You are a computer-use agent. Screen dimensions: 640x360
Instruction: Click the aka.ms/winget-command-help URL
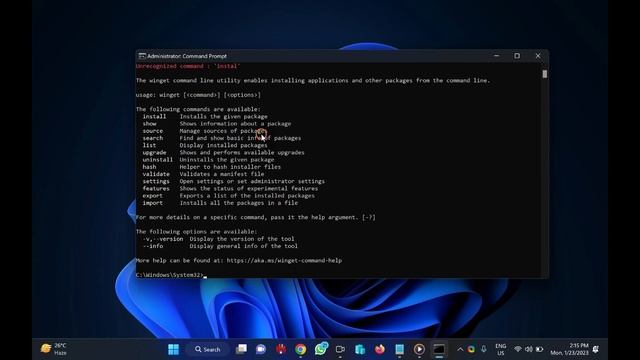coord(284,260)
